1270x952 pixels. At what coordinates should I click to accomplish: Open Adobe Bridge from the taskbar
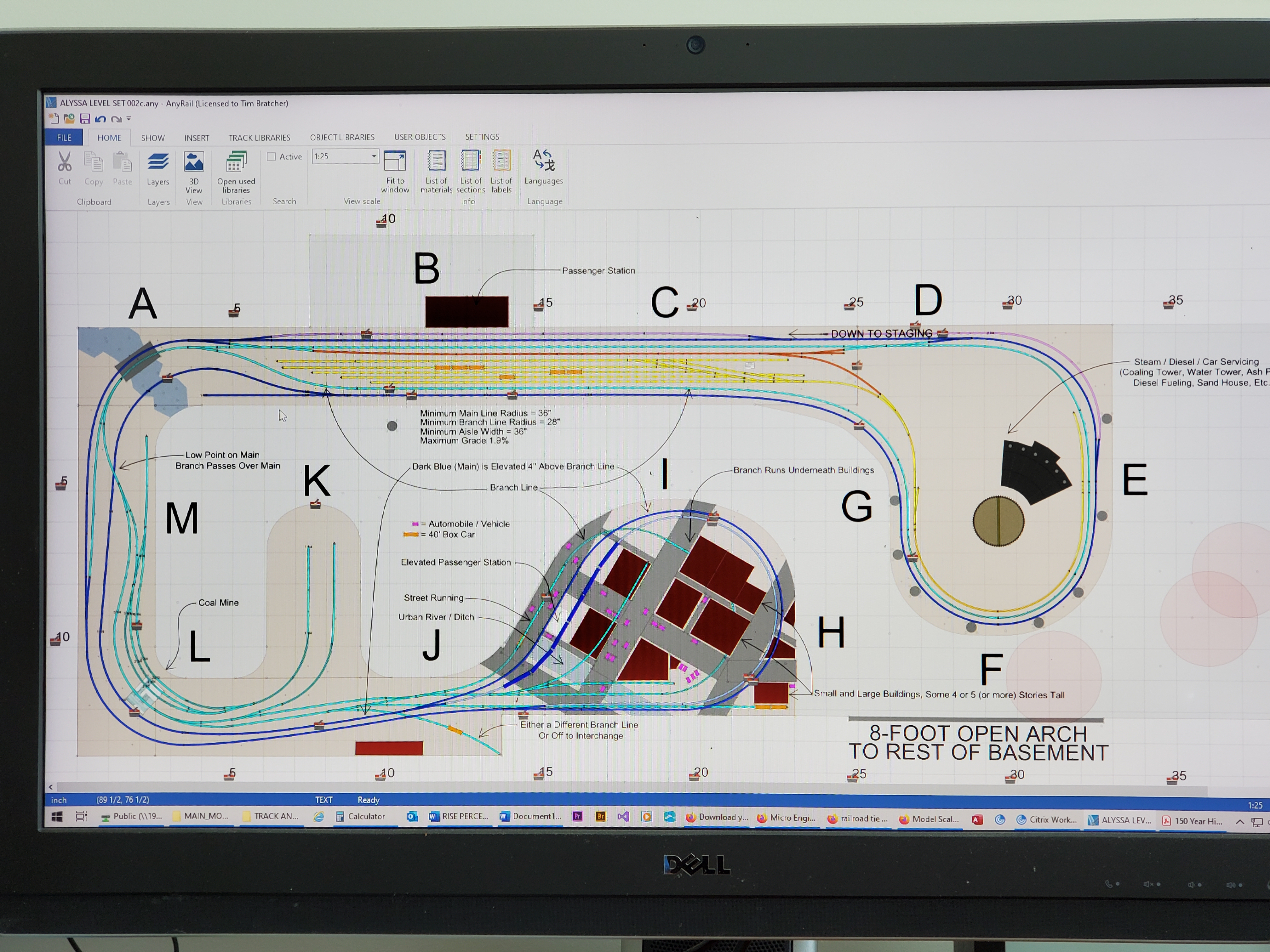coord(601,817)
